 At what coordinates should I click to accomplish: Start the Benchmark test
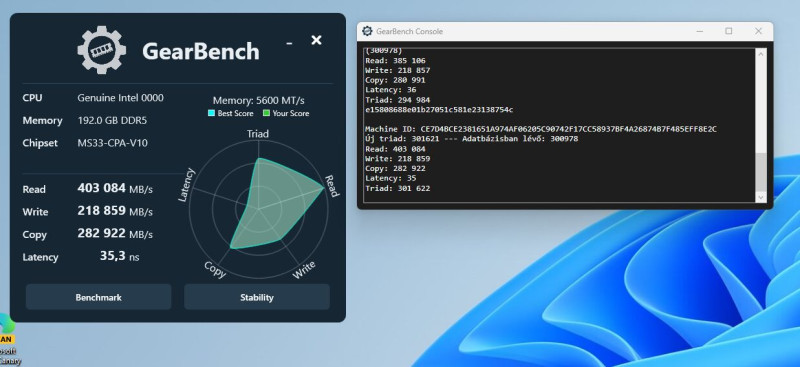(98, 297)
